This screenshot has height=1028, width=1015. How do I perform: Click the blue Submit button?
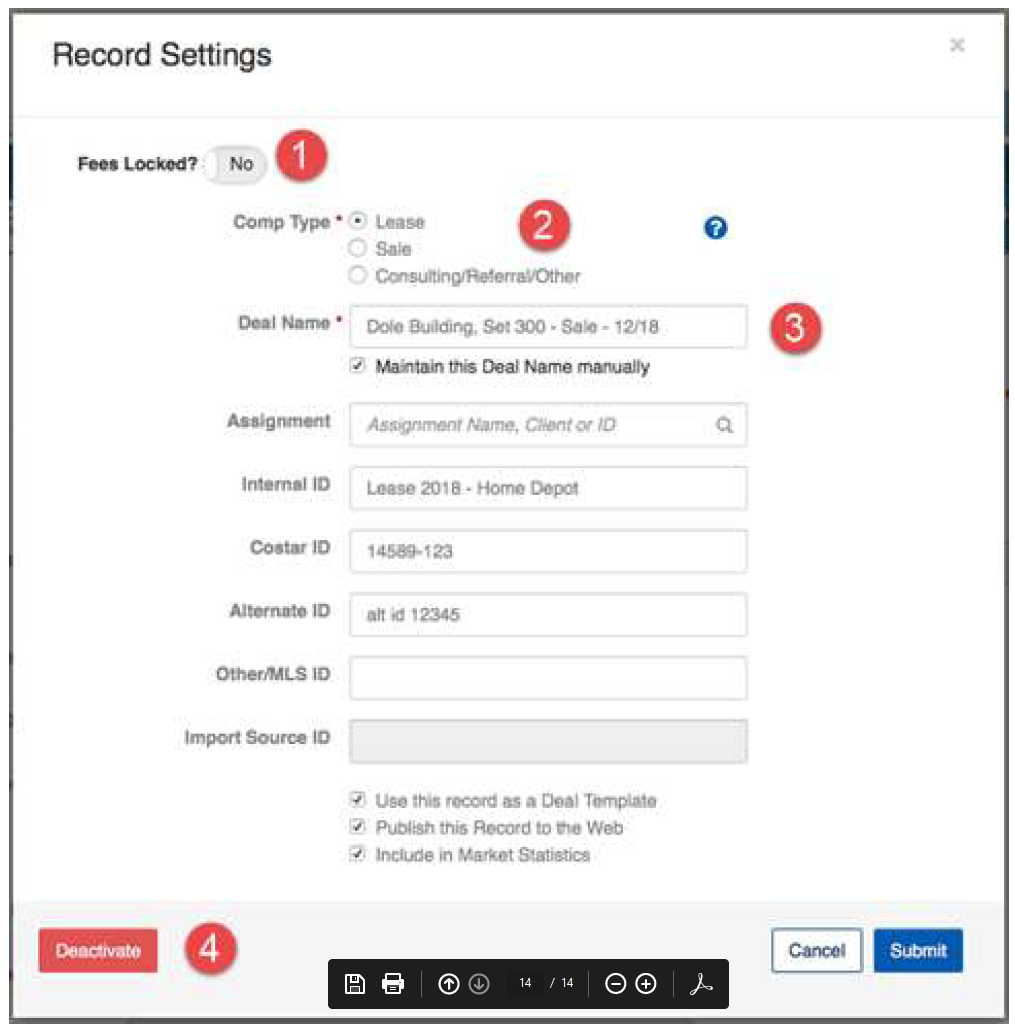point(918,951)
